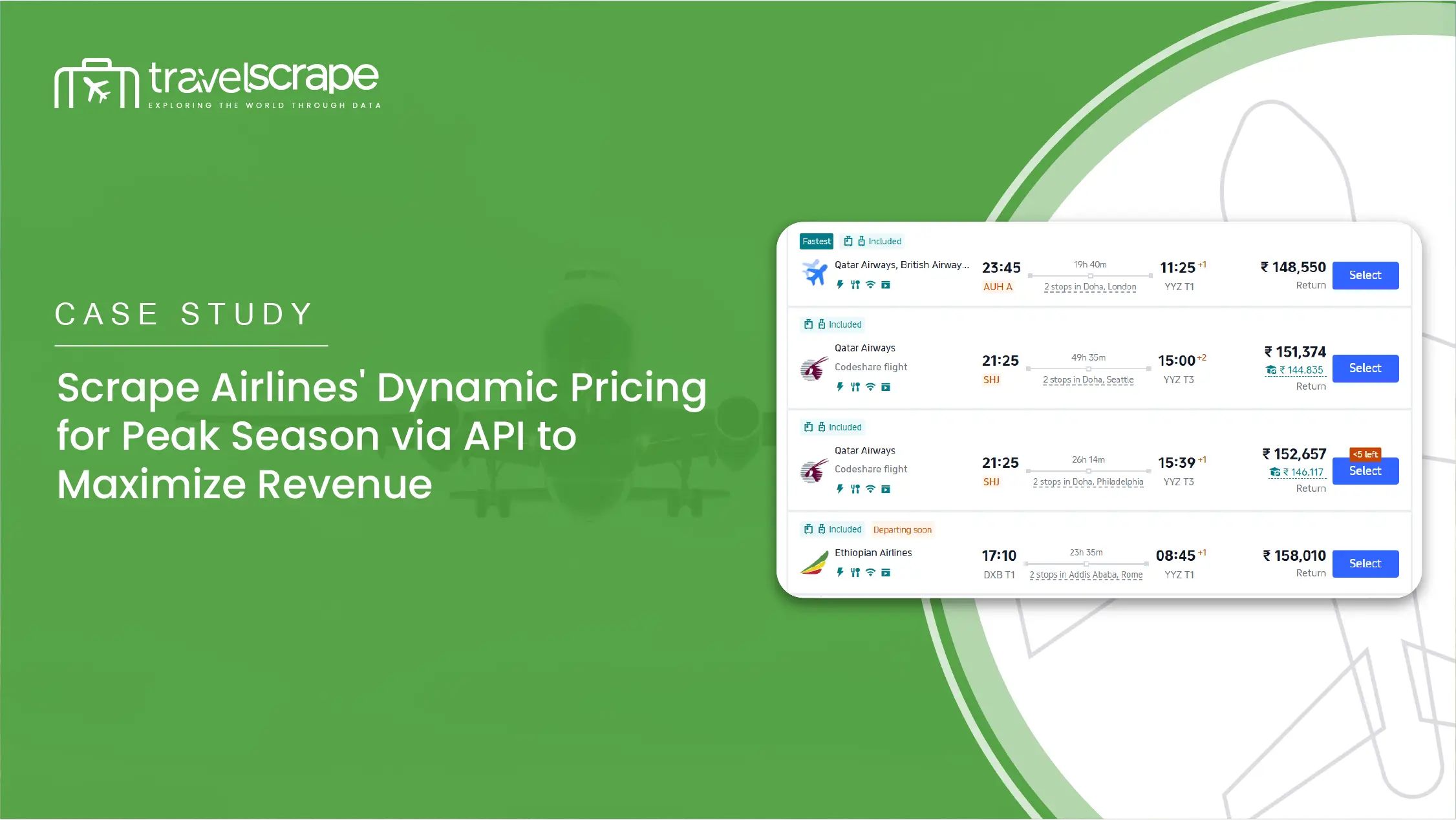Select the Ethiopian Airlines 158,010 rupee flight
This screenshot has height=820, width=1456.
1365,563
